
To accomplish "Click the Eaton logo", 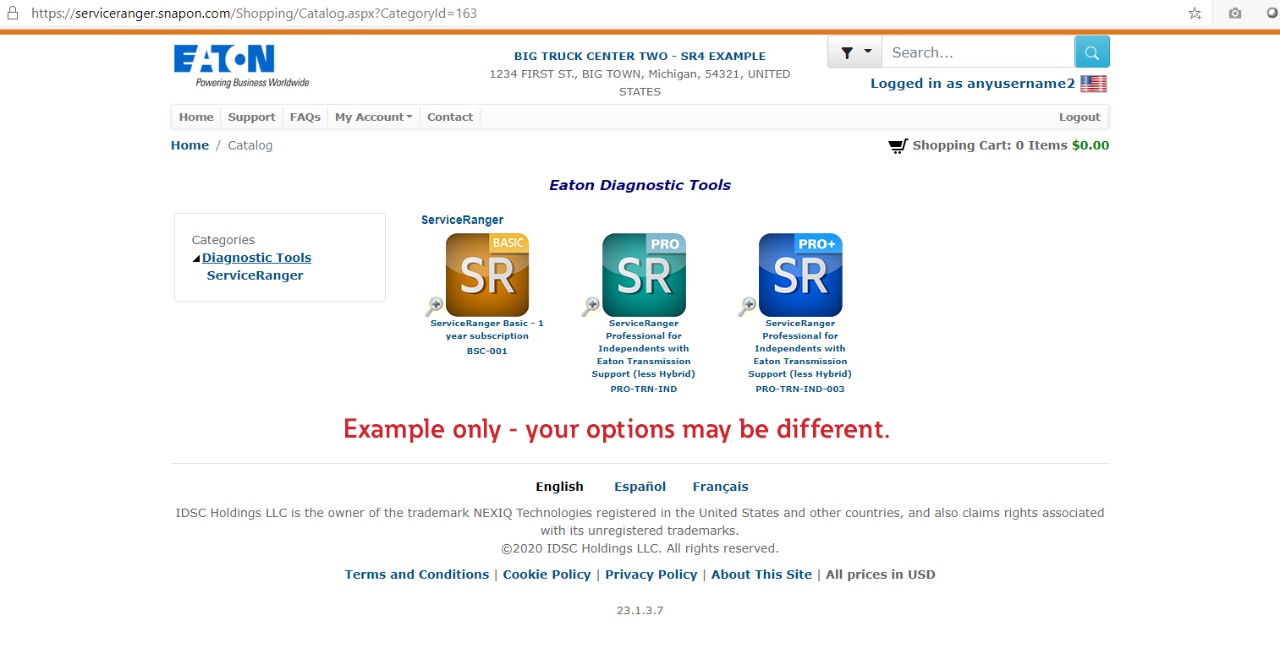I will click(x=241, y=66).
